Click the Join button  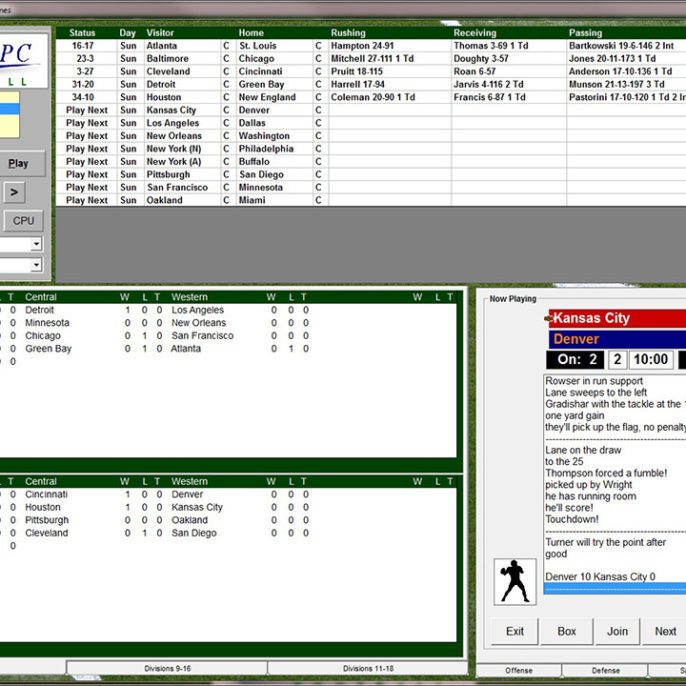point(617,631)
